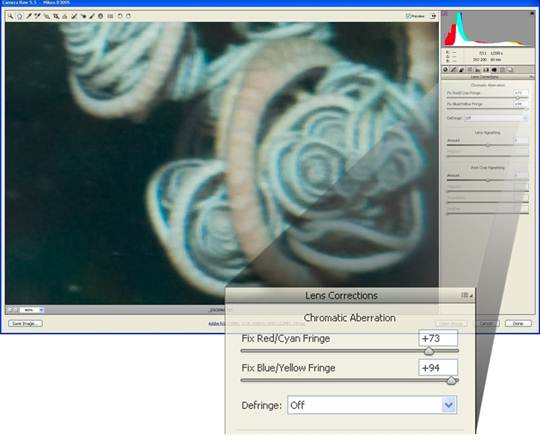Image resolution: width=540 pixels, height=445 pixels.
Task: Click Blue/Yellow Fringe value in small side panel
Action: click(521, 104)
